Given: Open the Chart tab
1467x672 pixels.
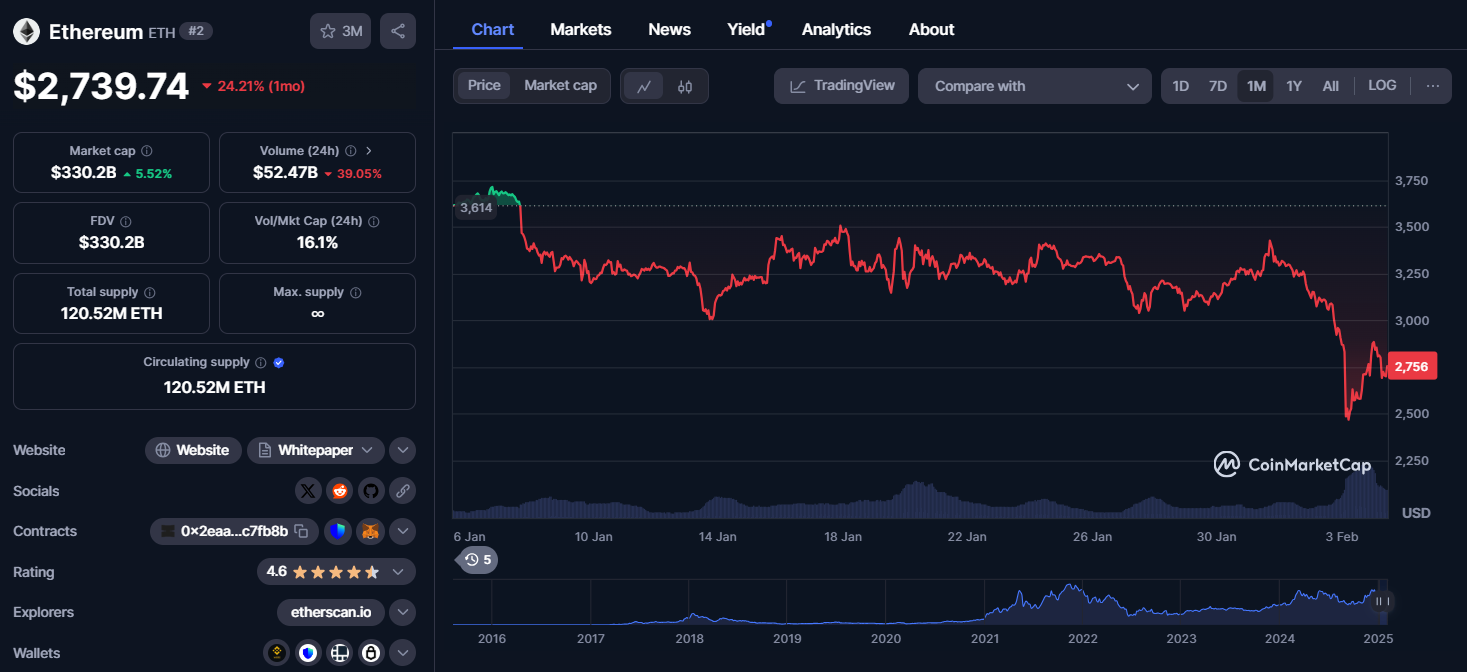Looking at the screenshot, I should click(493, 29).
